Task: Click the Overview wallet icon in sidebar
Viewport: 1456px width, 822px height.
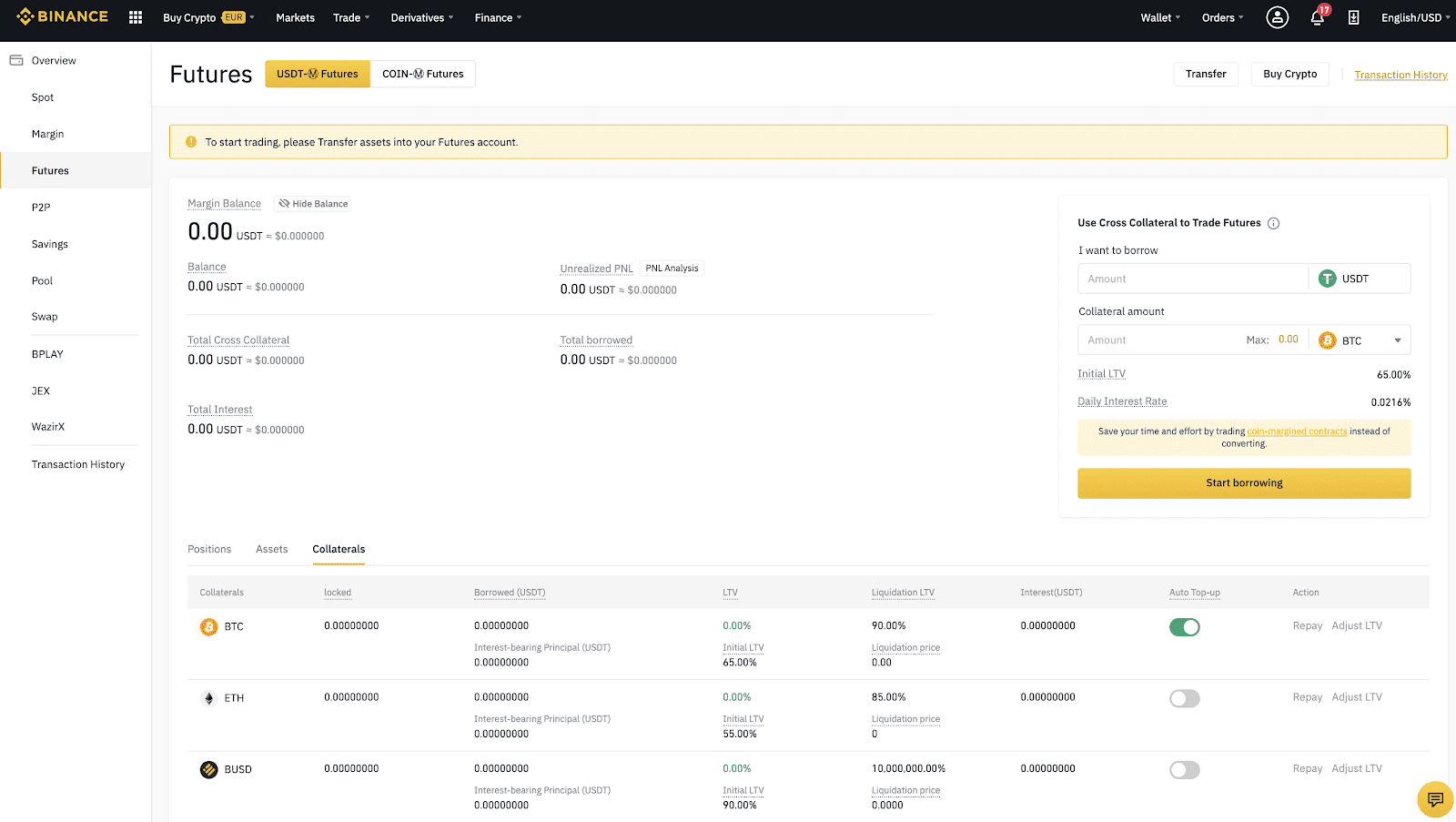Action: [16, 60]
